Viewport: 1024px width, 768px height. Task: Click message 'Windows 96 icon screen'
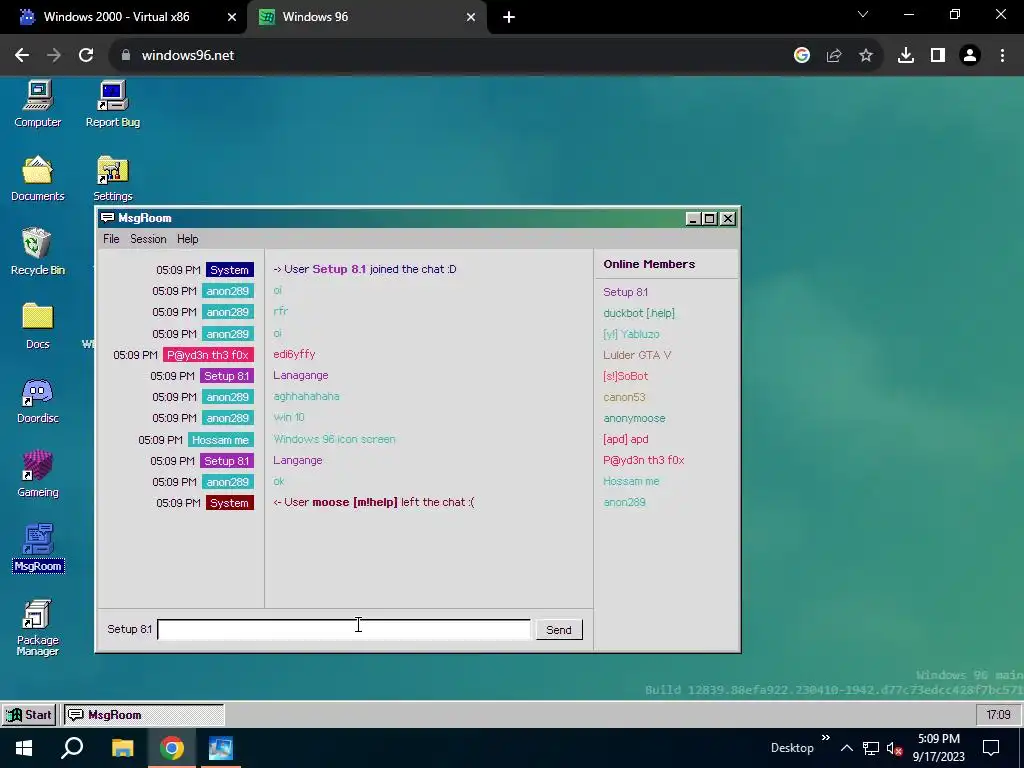coord(334,439)
